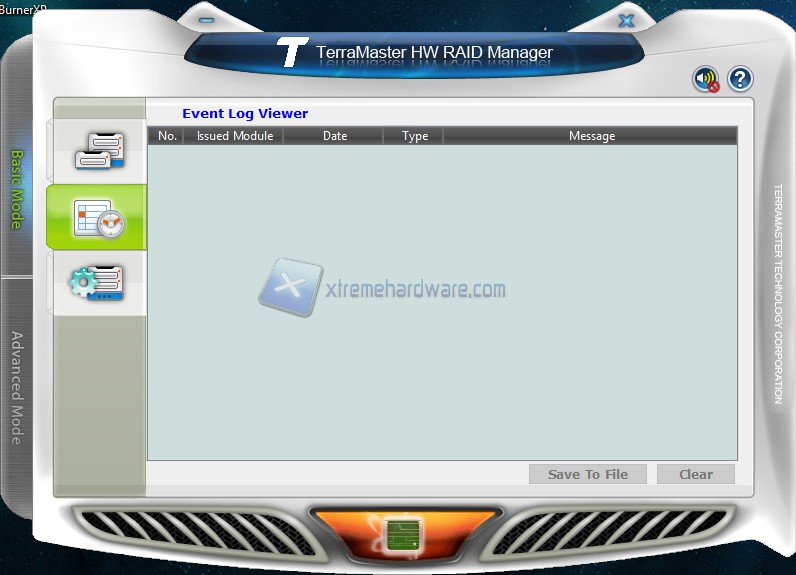The width and height of the screenshot is (796, 575).
Task: Mute the alarm with the speaker icon
Action: pos(706,80)
